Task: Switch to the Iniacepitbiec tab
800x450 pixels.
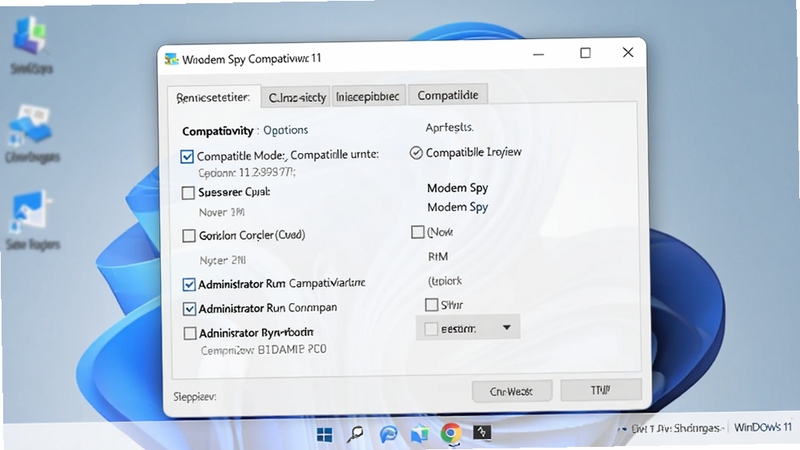Action: [x=368, y=96]
